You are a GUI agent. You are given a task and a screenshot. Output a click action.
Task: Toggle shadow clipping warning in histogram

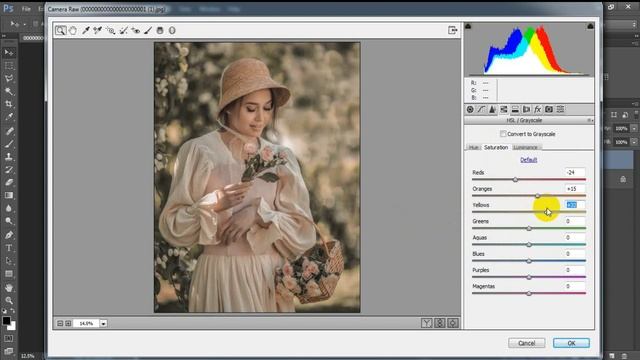468,27
